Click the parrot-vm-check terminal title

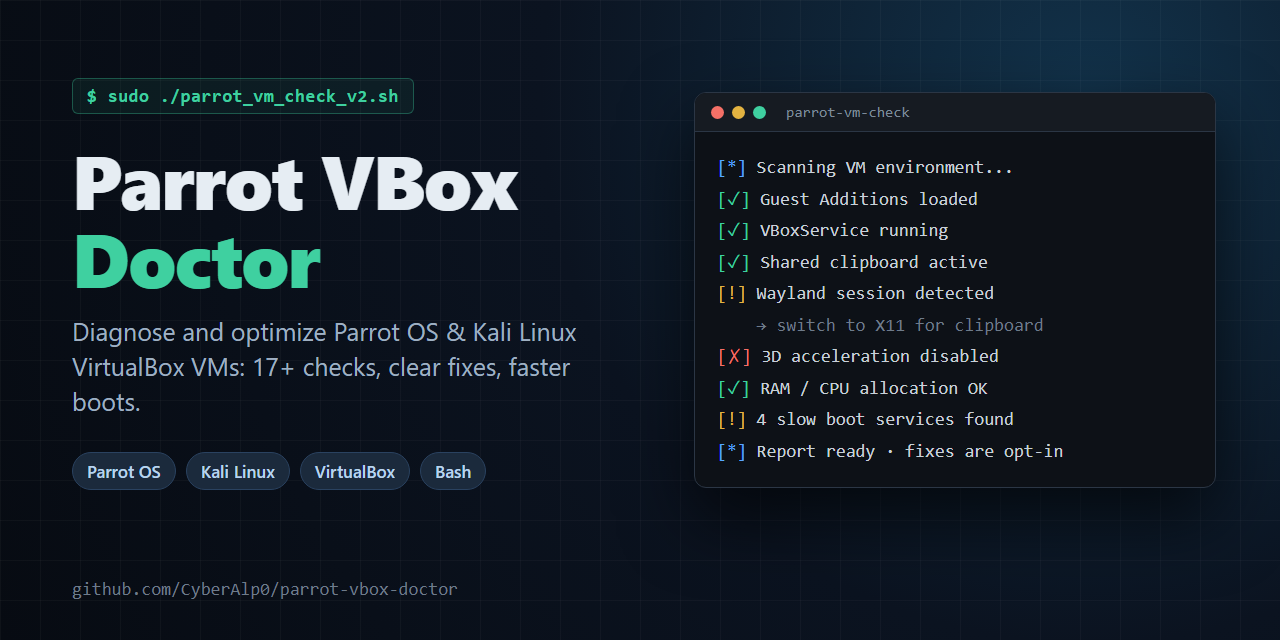(x=848, y=112)
